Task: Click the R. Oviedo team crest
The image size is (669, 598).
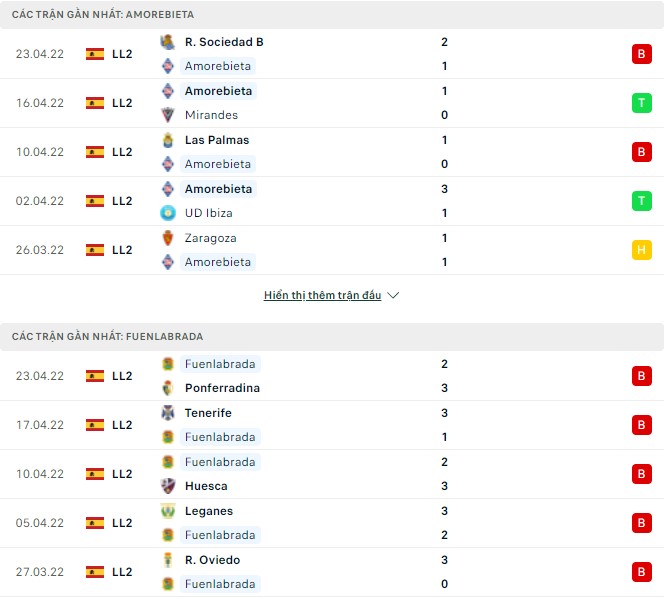Action: [x=168, y=560]
